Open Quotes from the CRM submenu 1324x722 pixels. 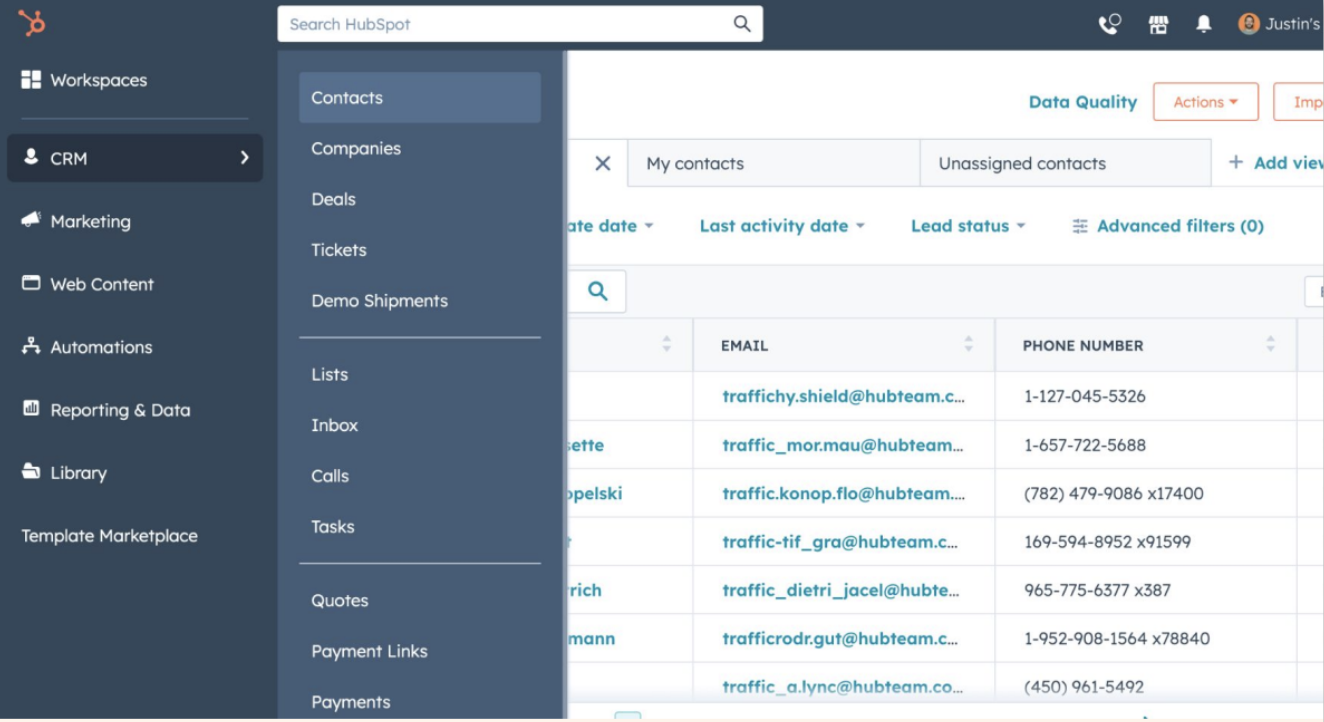[340, 601]
